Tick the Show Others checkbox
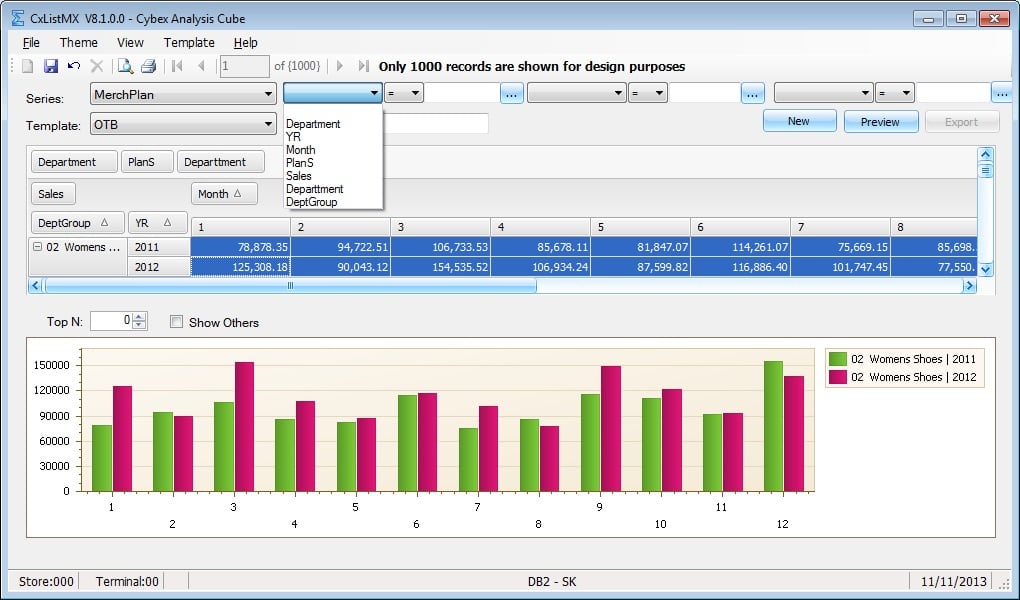The width and height of the screenshot is (1020, 600). point(176,321)
